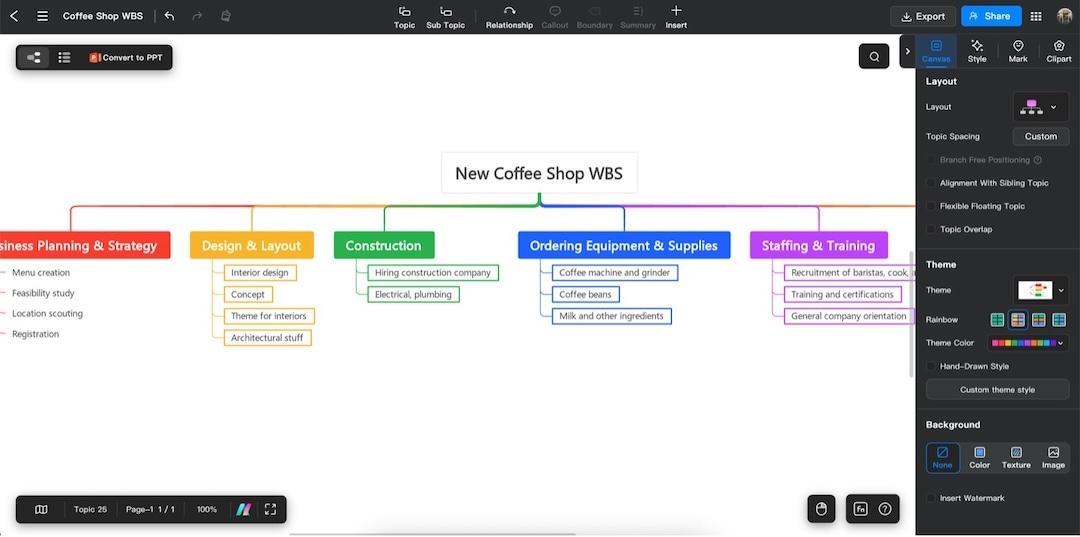Open the canvas search
The width and height of the screenshot is (1080, 537).
click(874, 56)
